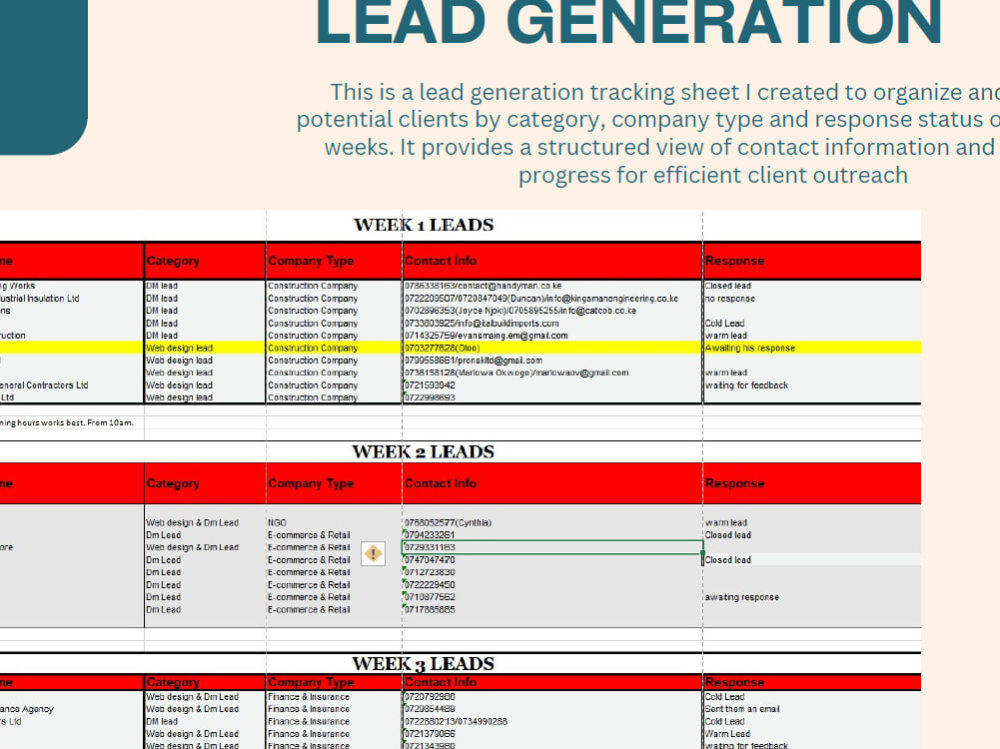Click the 0788052577(Cynthia) contact cell
1000x749 pixels.
point(552,523)
